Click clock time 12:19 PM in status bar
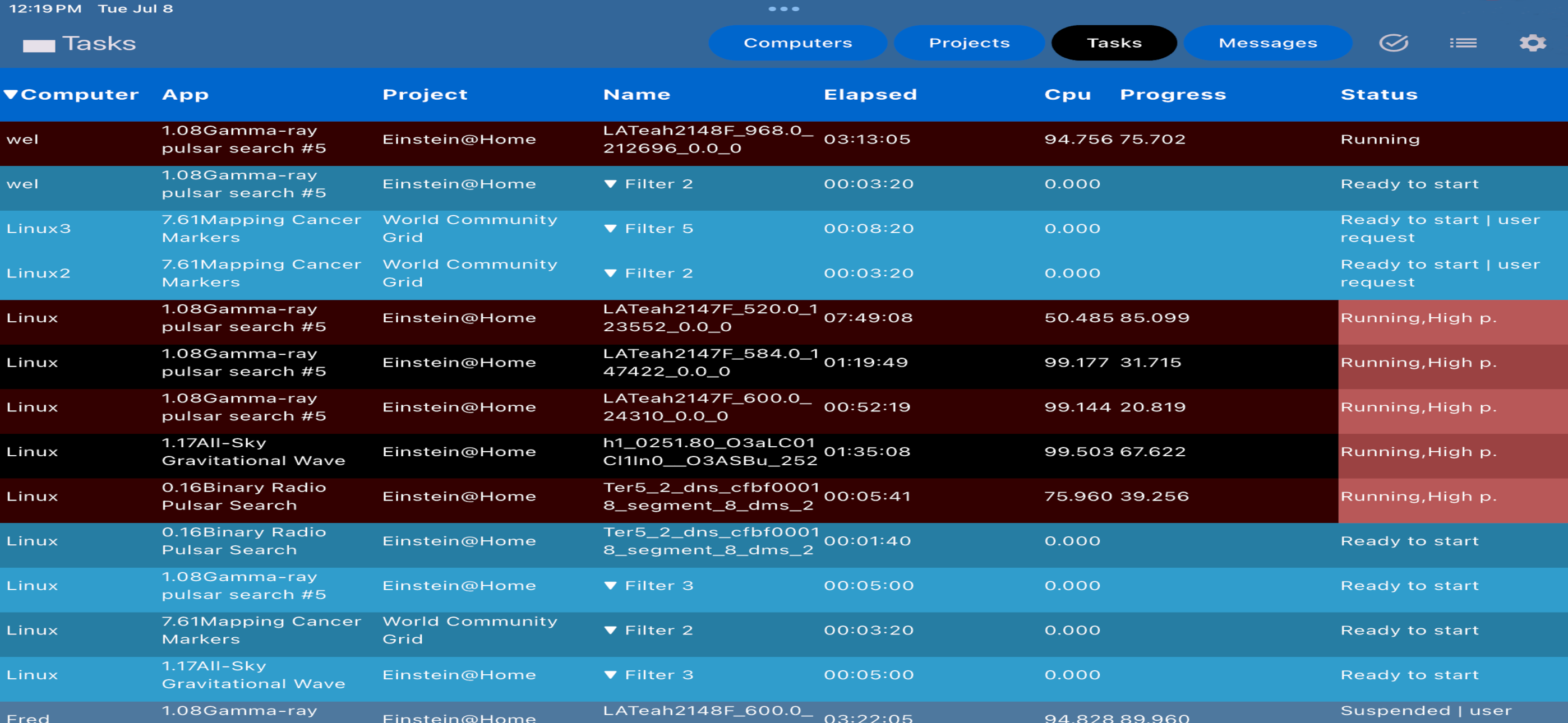This screenshot has height=723, width=1568. coord(45,8)
